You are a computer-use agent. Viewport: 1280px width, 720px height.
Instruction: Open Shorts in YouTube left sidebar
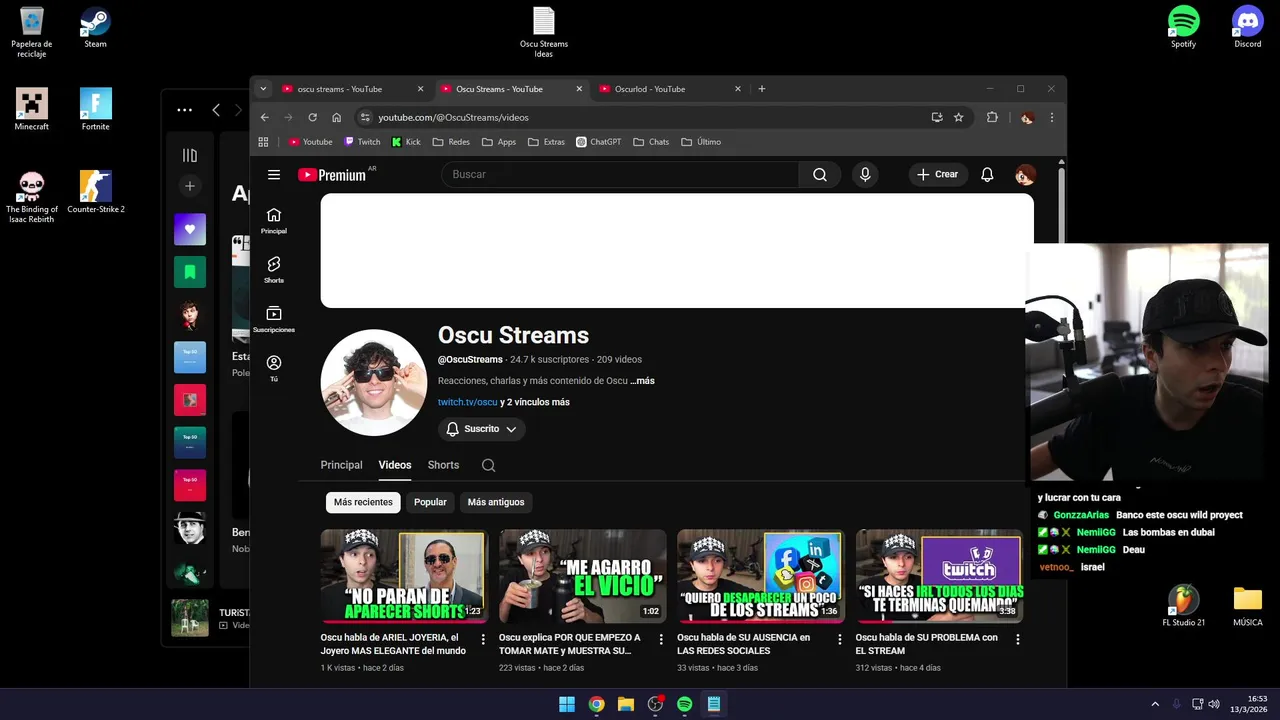coord(274,270)
